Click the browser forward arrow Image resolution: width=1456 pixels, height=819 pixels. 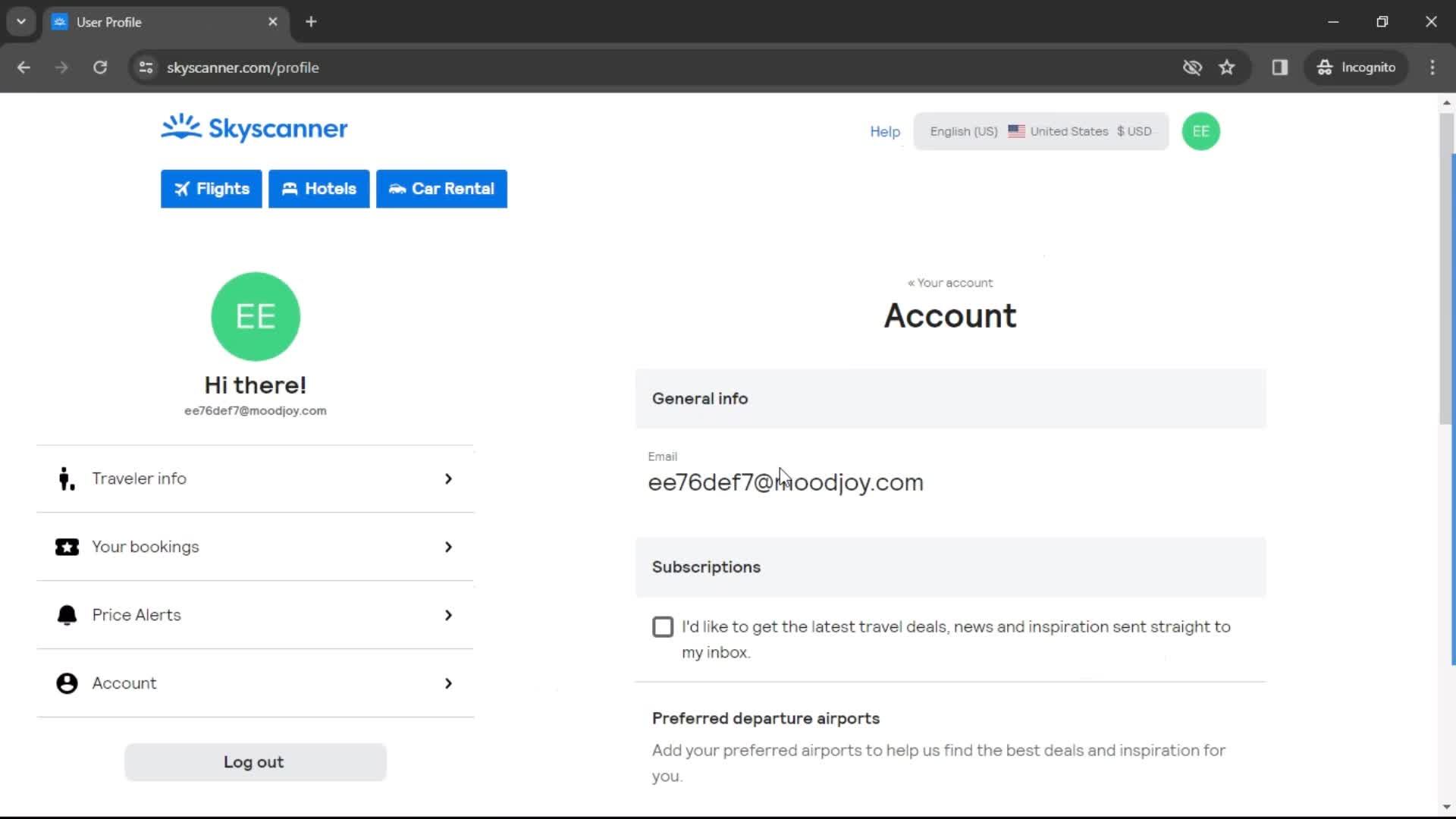61,67
